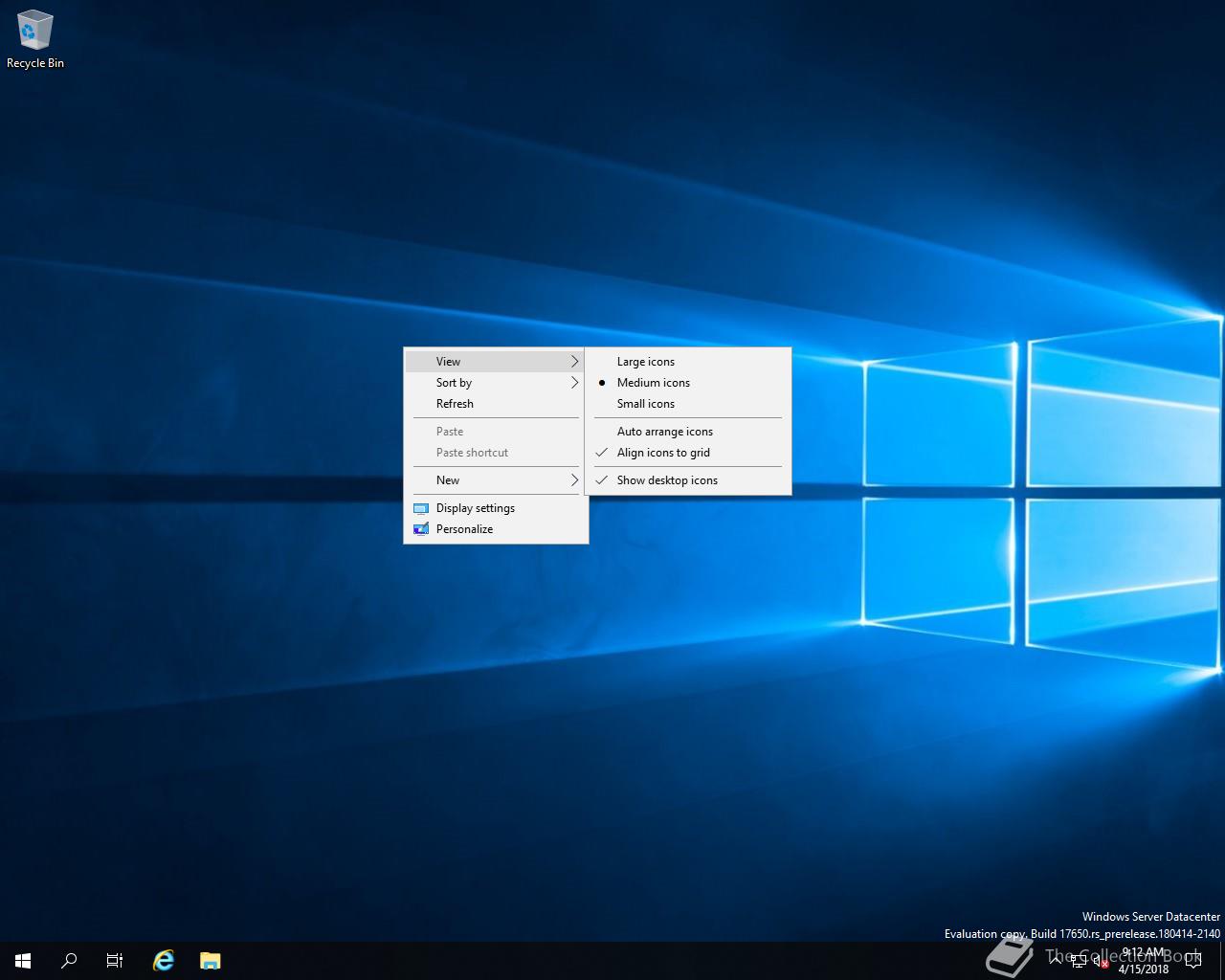Open the network status tray icon

(1079, 962)
